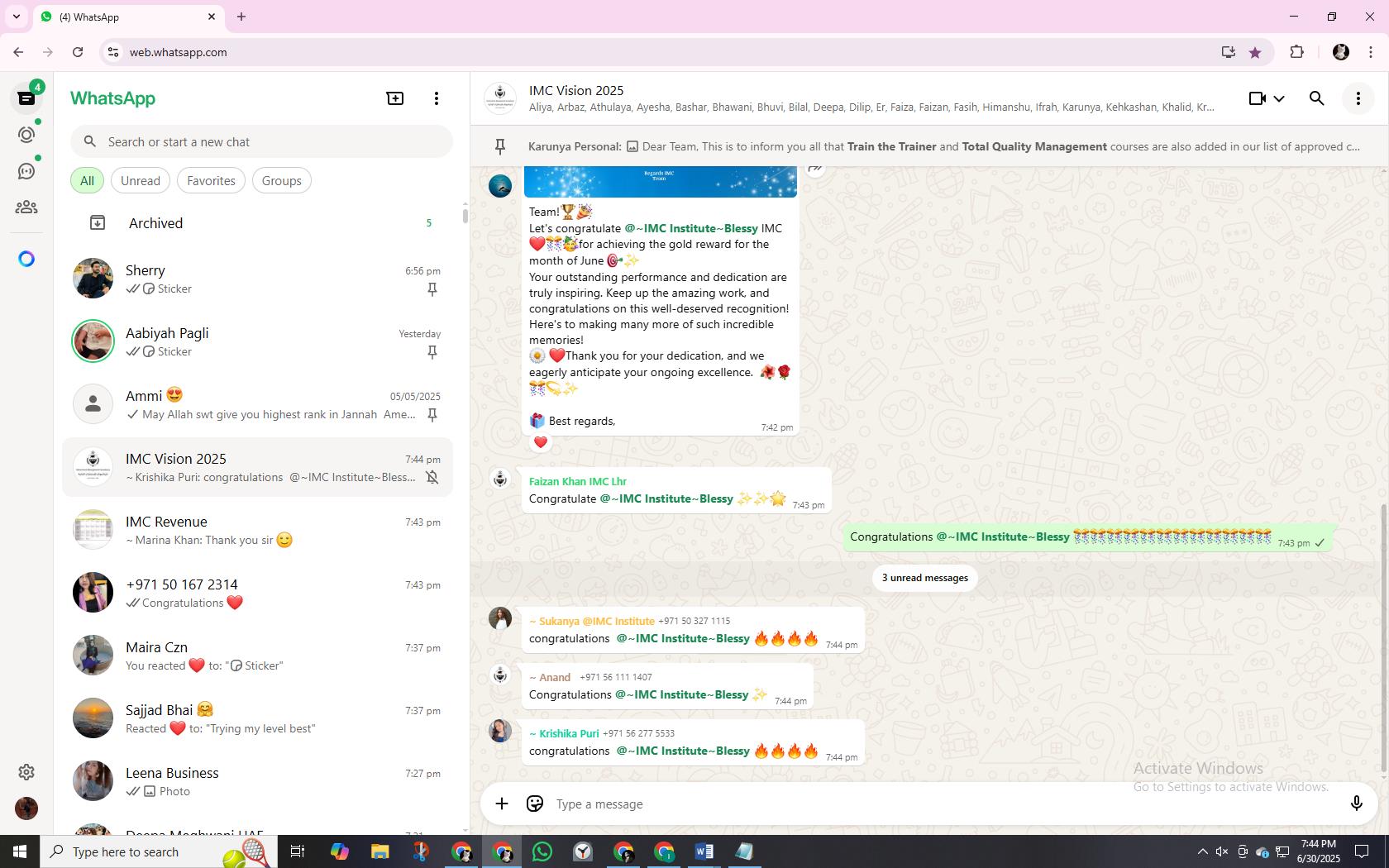The height and width of the screenshot is (868, 1389).
Task: Expand the browser tab search dropdown
Action: point(16,17)
